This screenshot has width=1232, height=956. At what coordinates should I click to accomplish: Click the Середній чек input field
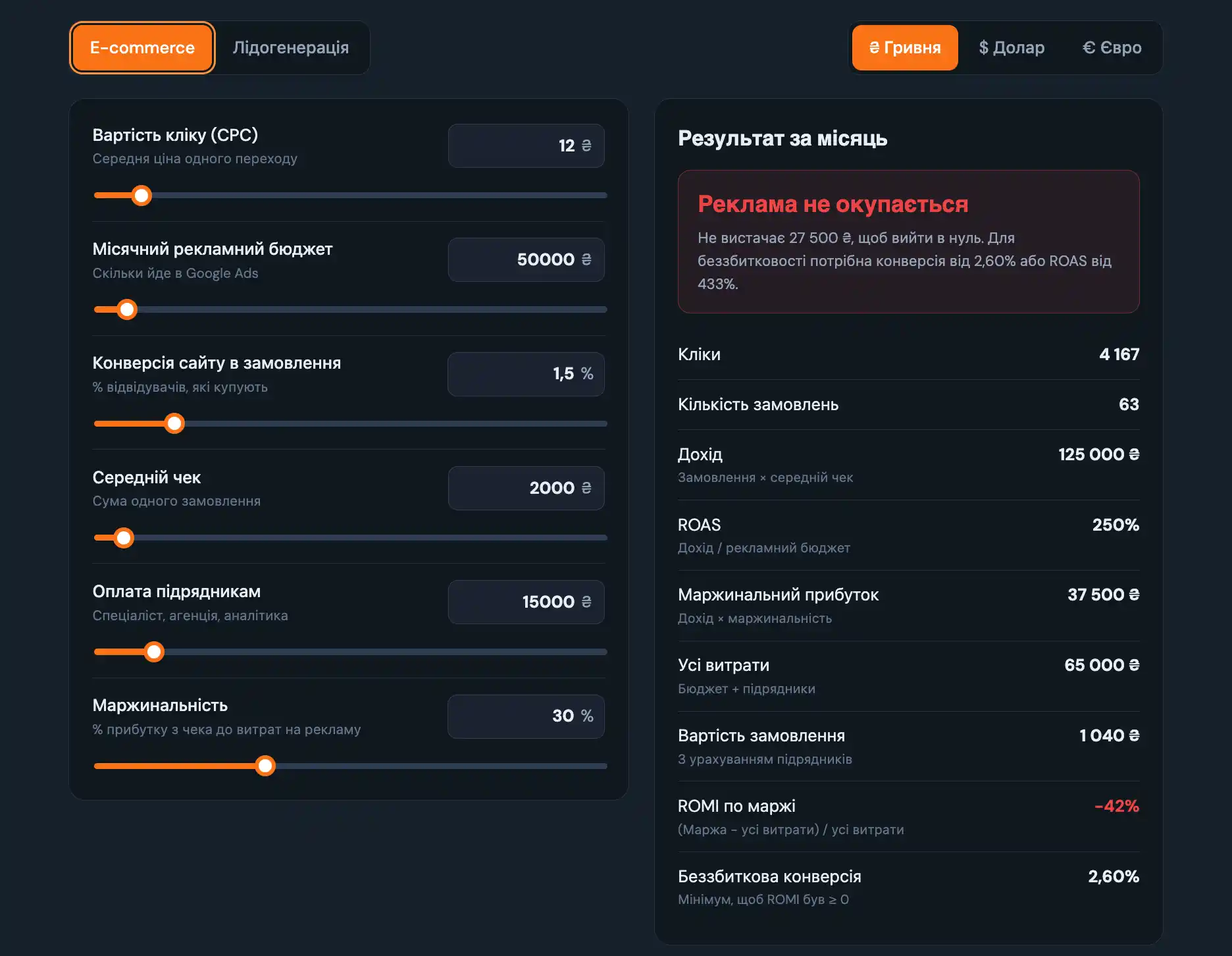point(526,488)
